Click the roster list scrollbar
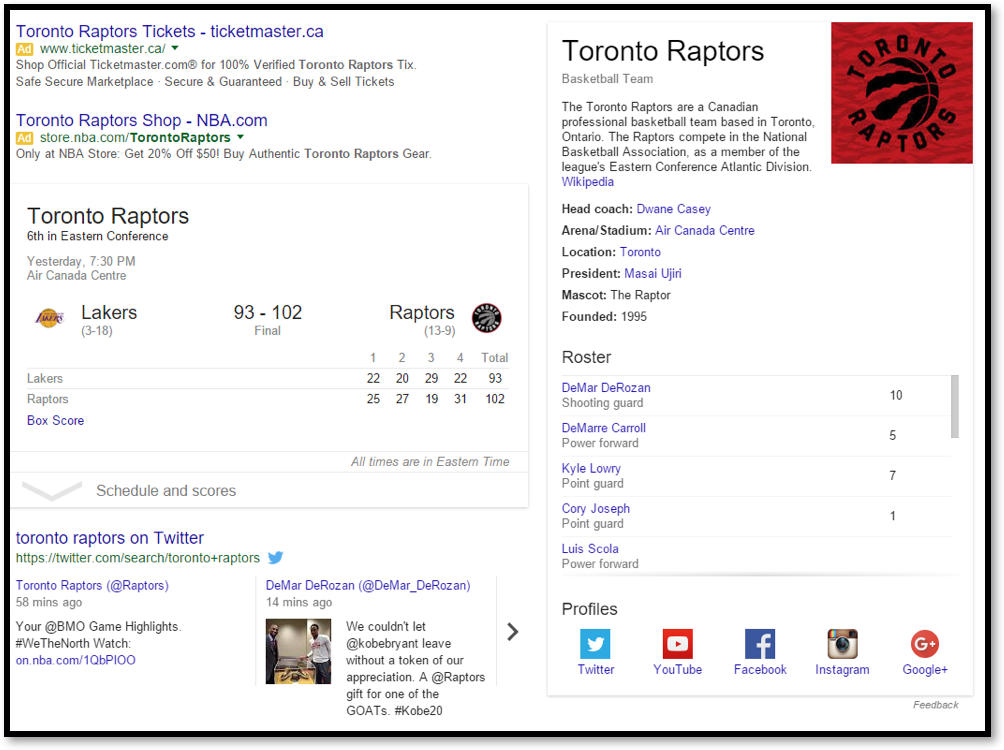The height and width of the screenshot is (750, 1004). (x=955, y=407)
